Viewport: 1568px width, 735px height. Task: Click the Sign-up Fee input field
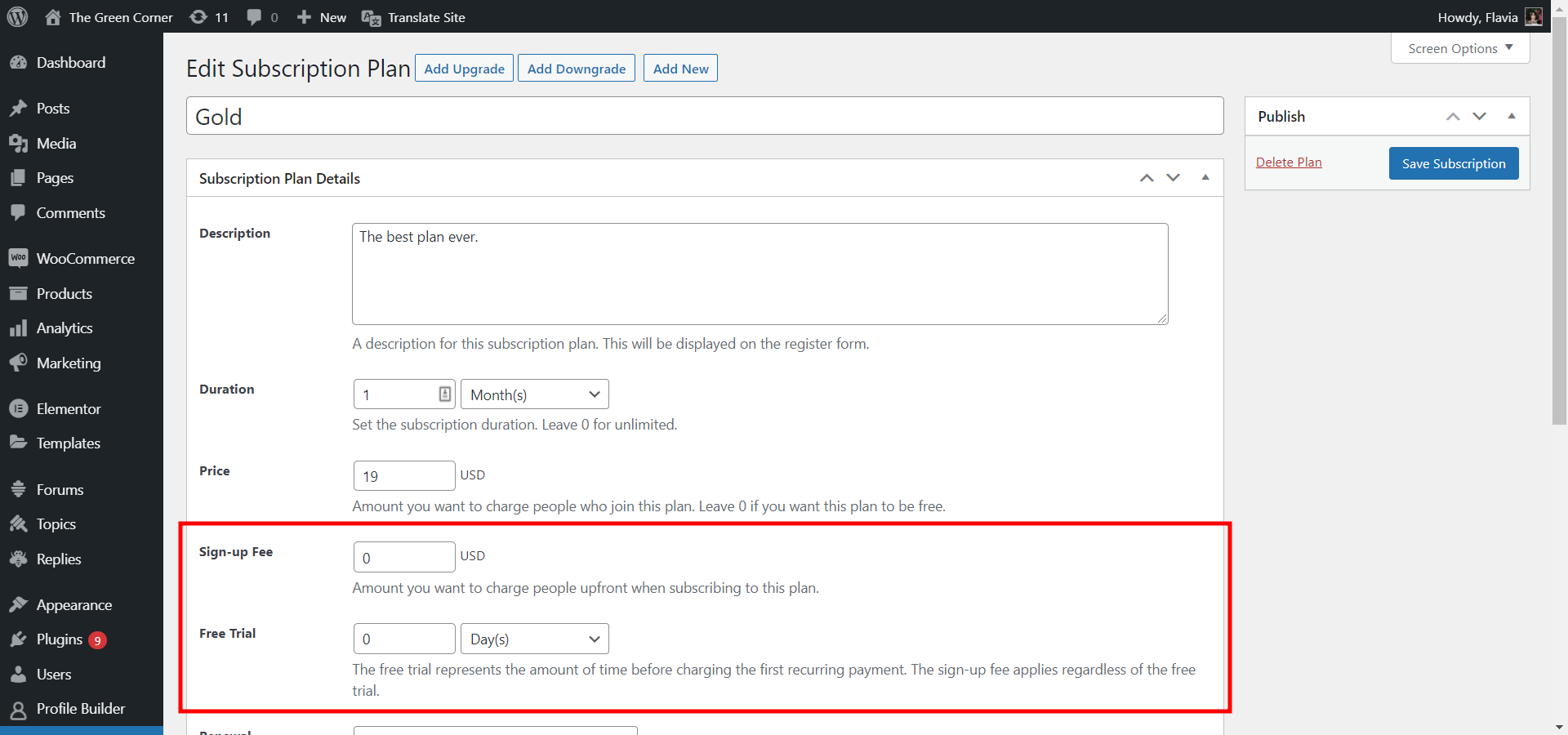pos(404,557)
